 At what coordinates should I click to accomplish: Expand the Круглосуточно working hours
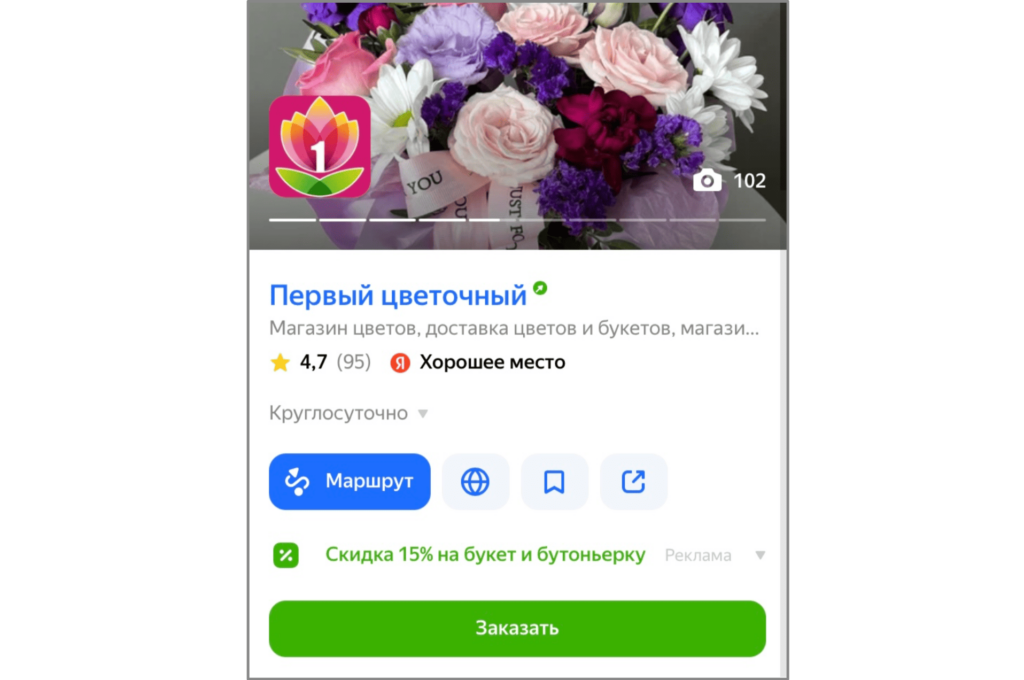pyautogui.click(x=348, y=413)
